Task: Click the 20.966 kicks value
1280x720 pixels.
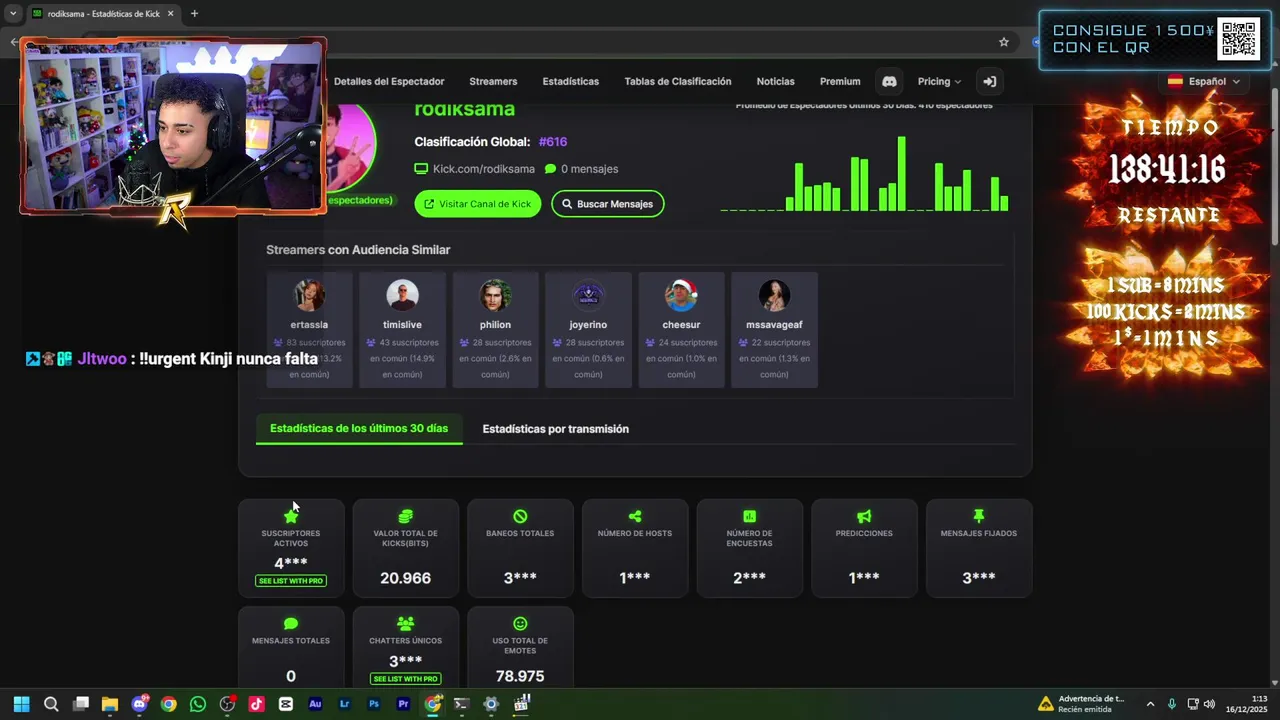Action: 405,578
